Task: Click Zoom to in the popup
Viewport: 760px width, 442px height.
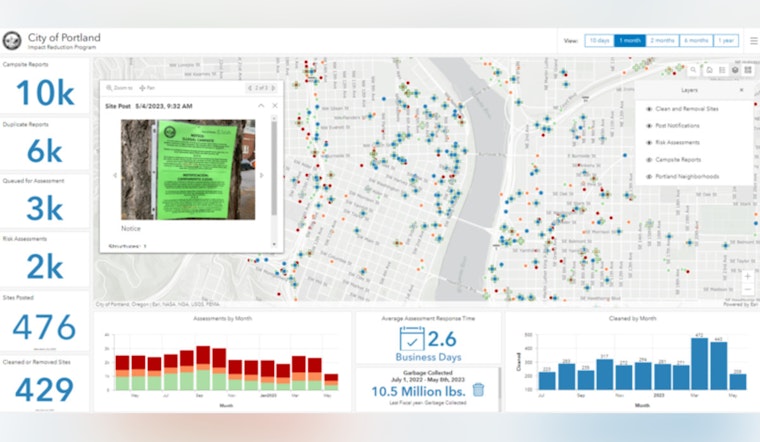Action: pyautogui.click(x=119, y=88)
